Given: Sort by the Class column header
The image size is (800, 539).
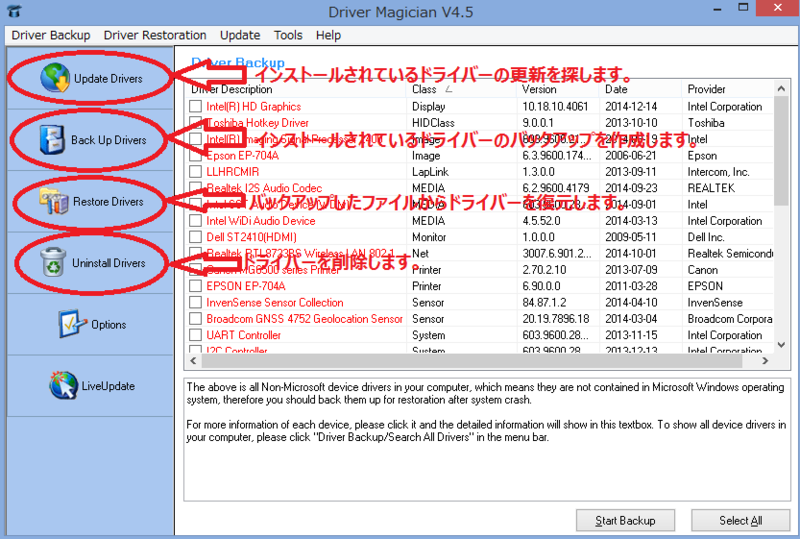Looking at the screenshot, I should click(x=461, y=89).
